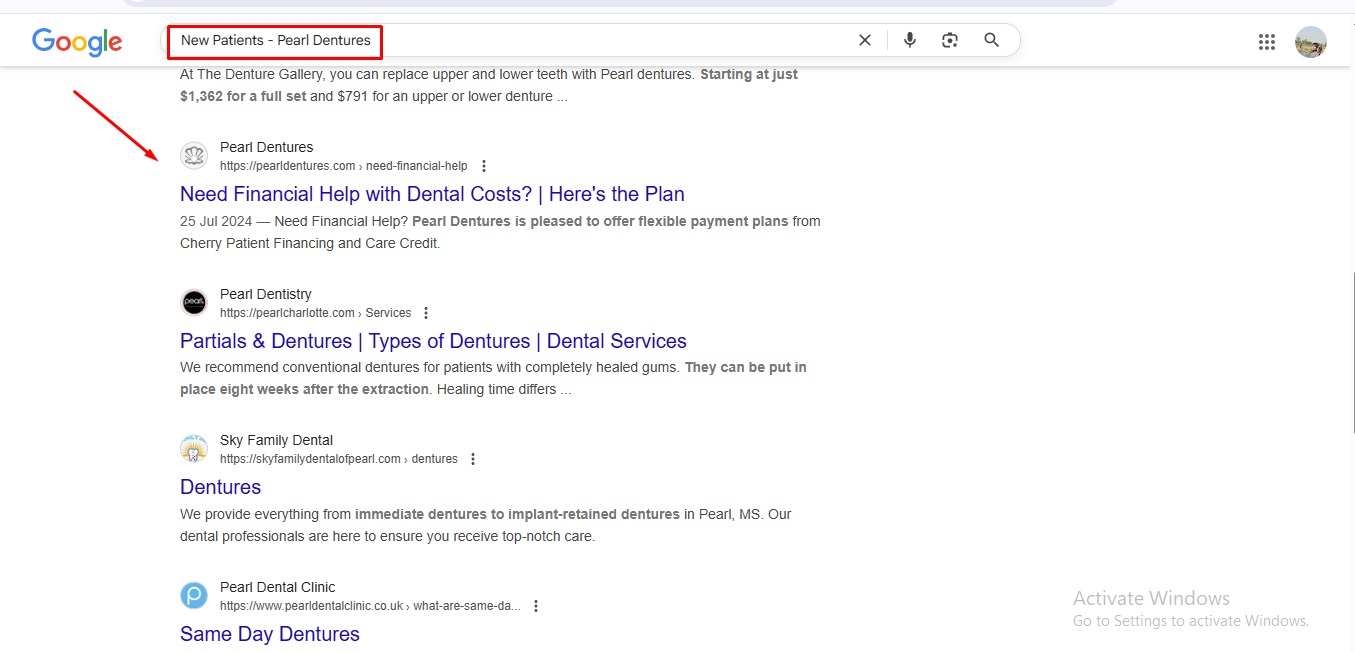Open more options for pearlcharlotte.com result
The width and height of the screenshot is (1355, 653).
pos(426,313)
